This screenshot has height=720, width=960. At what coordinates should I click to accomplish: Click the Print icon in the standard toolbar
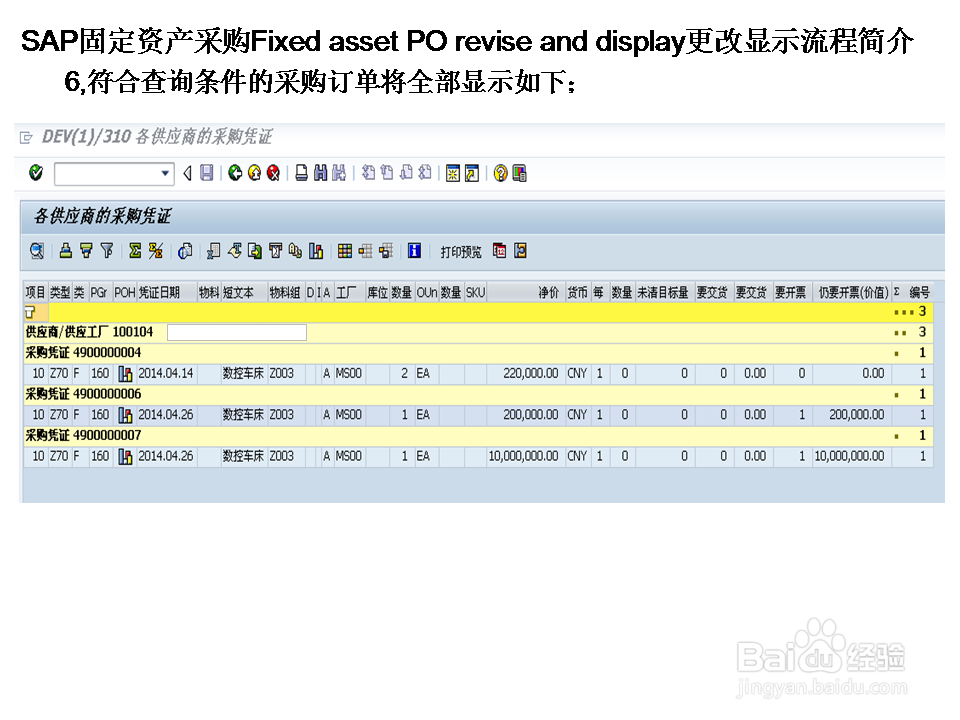[x=302, y=173]
